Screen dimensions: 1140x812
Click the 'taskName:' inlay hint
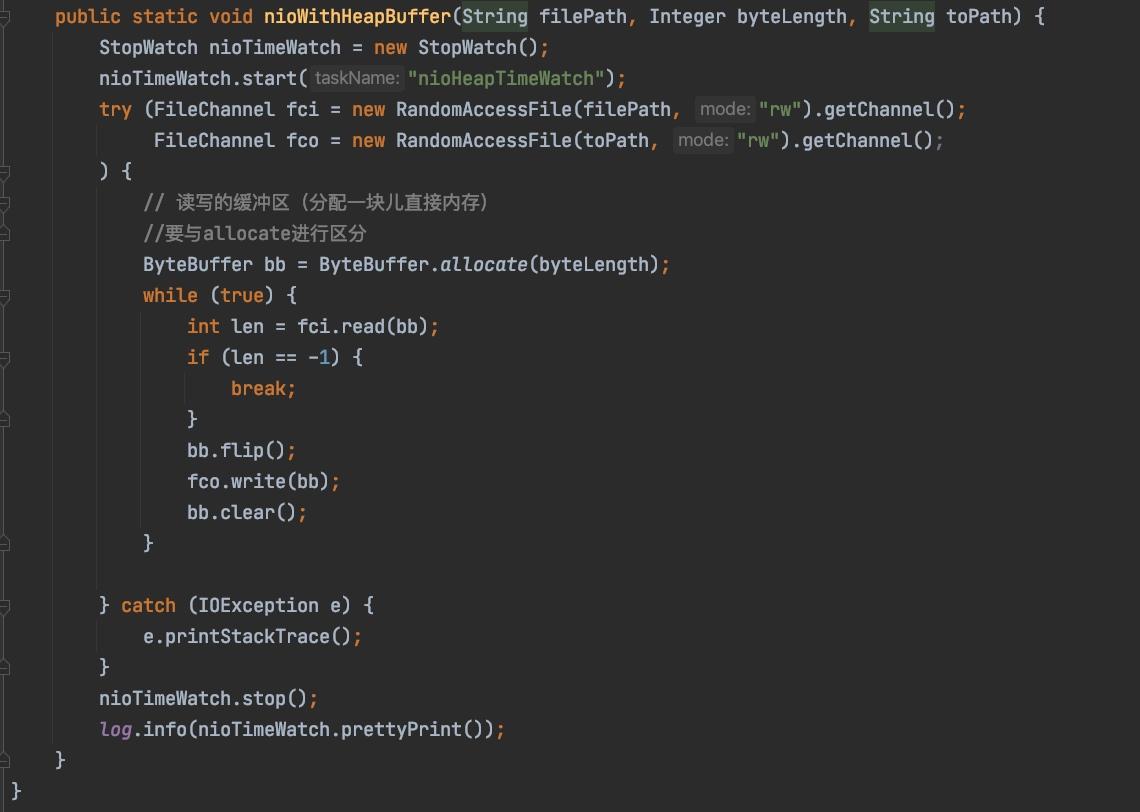tap(356, 78)
